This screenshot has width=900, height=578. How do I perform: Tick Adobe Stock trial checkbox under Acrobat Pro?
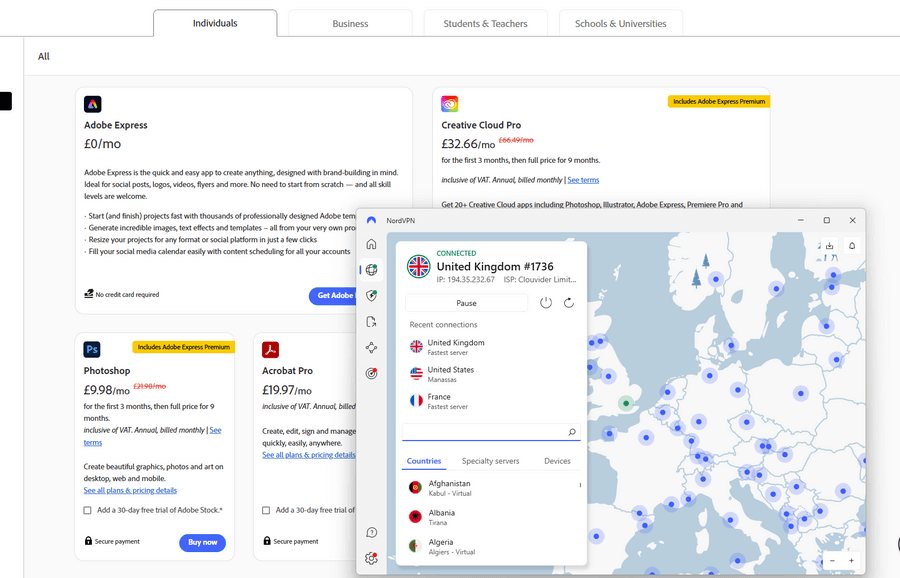266,510
